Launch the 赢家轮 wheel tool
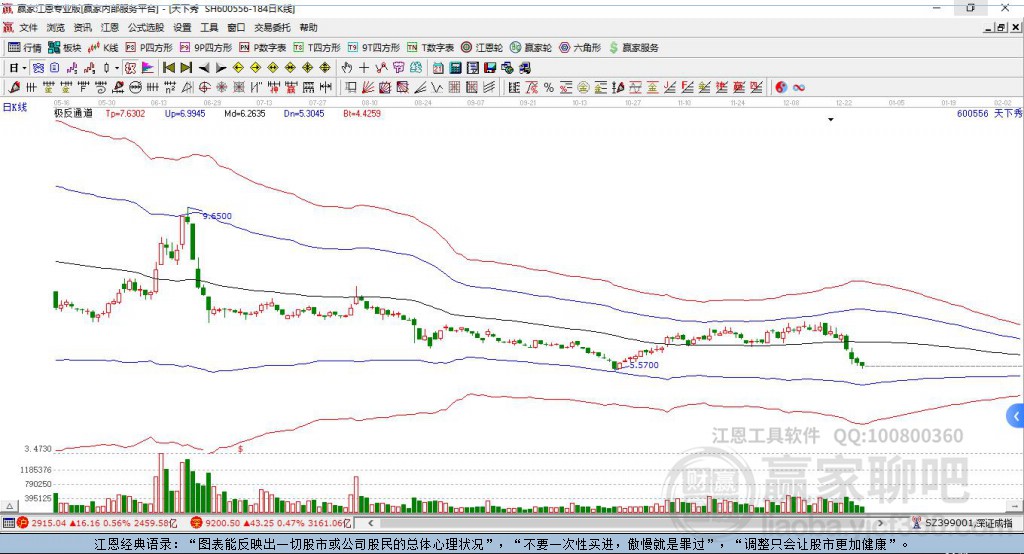1024x554 pixels. 530,48
